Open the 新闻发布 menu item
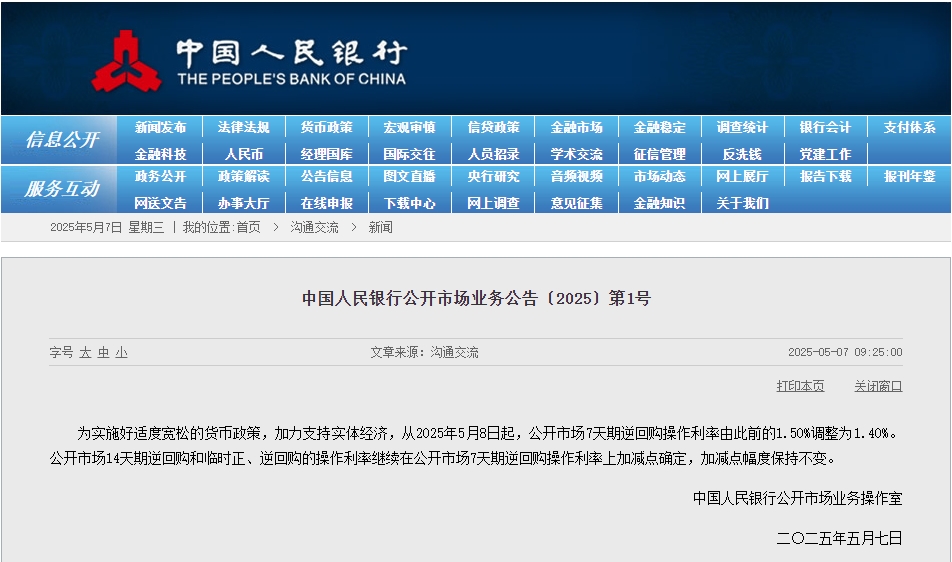This screenshot has width=952, height=562. [160, 128]
